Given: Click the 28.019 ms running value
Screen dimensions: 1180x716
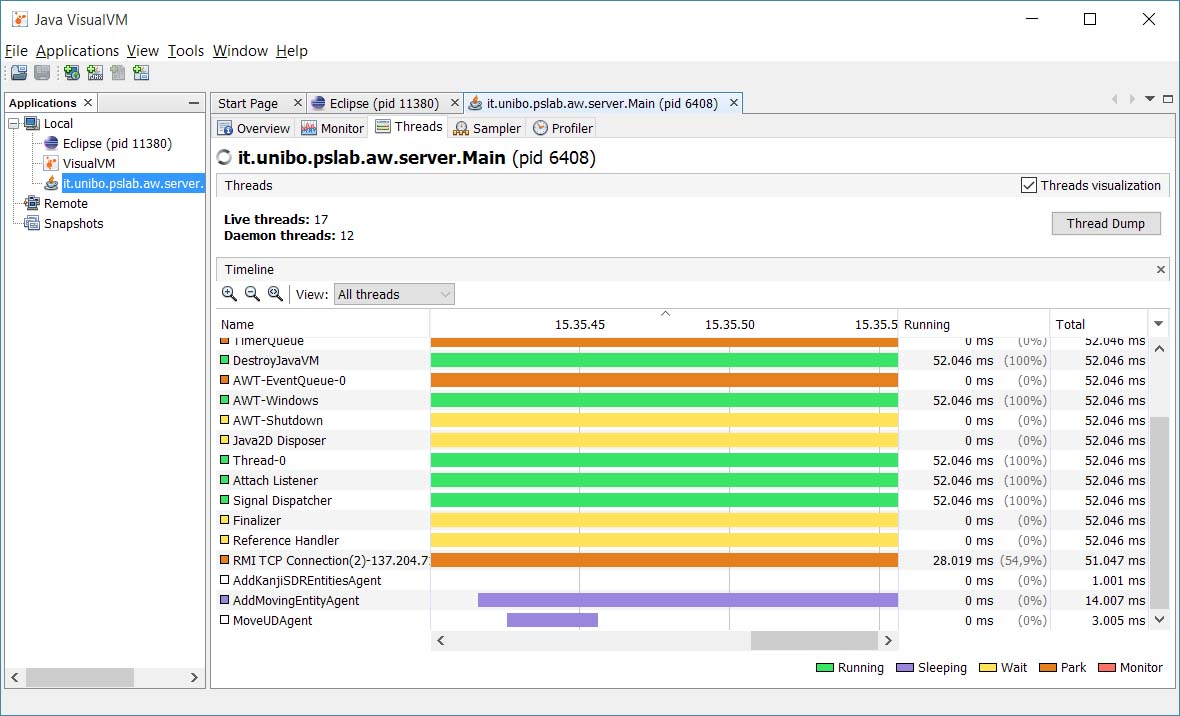Looking at the screenshot, I should click(963, 560).
